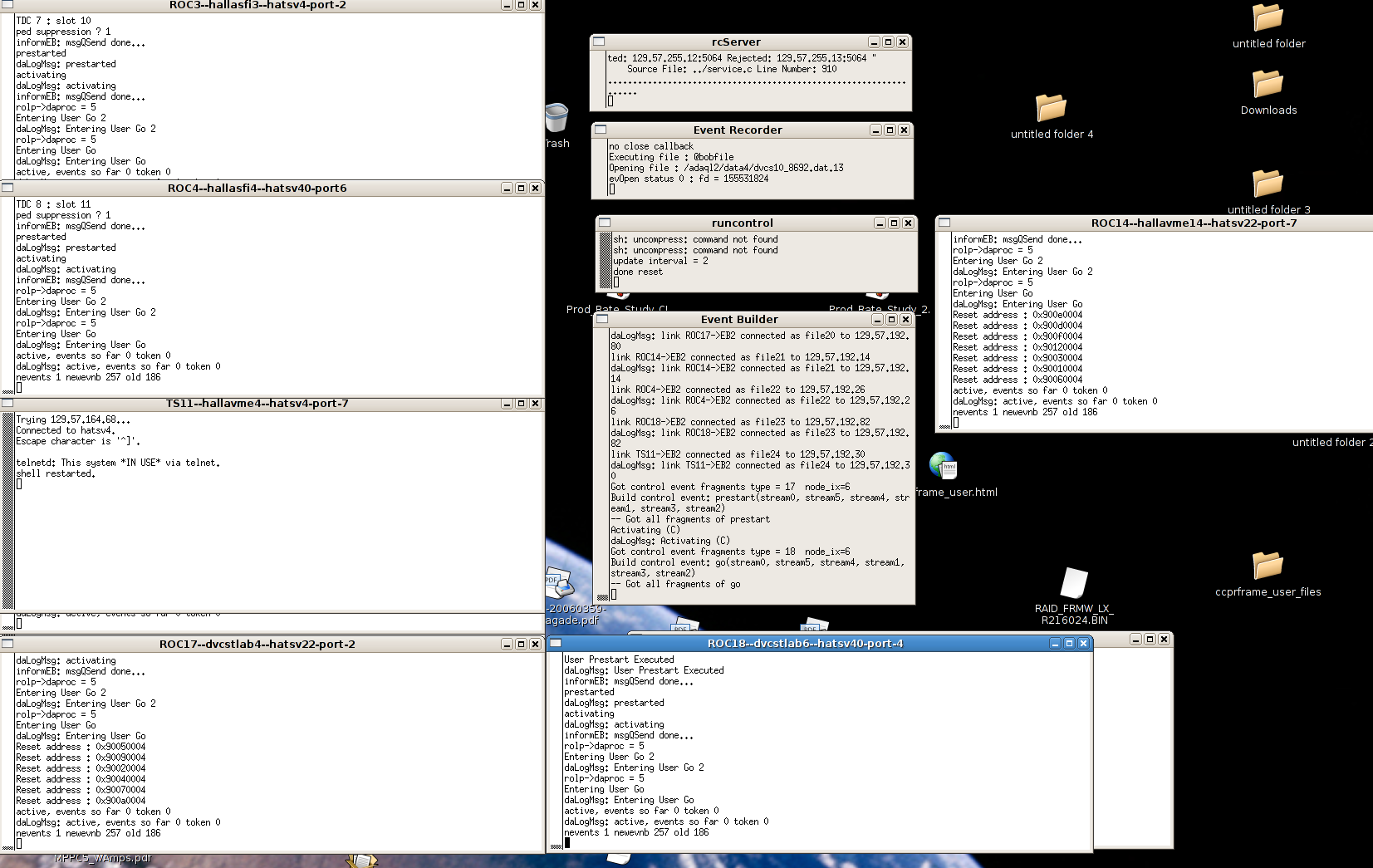Open window menu of rcServer window
Screen dimensions: 1373x868
[x=598, y=42]
